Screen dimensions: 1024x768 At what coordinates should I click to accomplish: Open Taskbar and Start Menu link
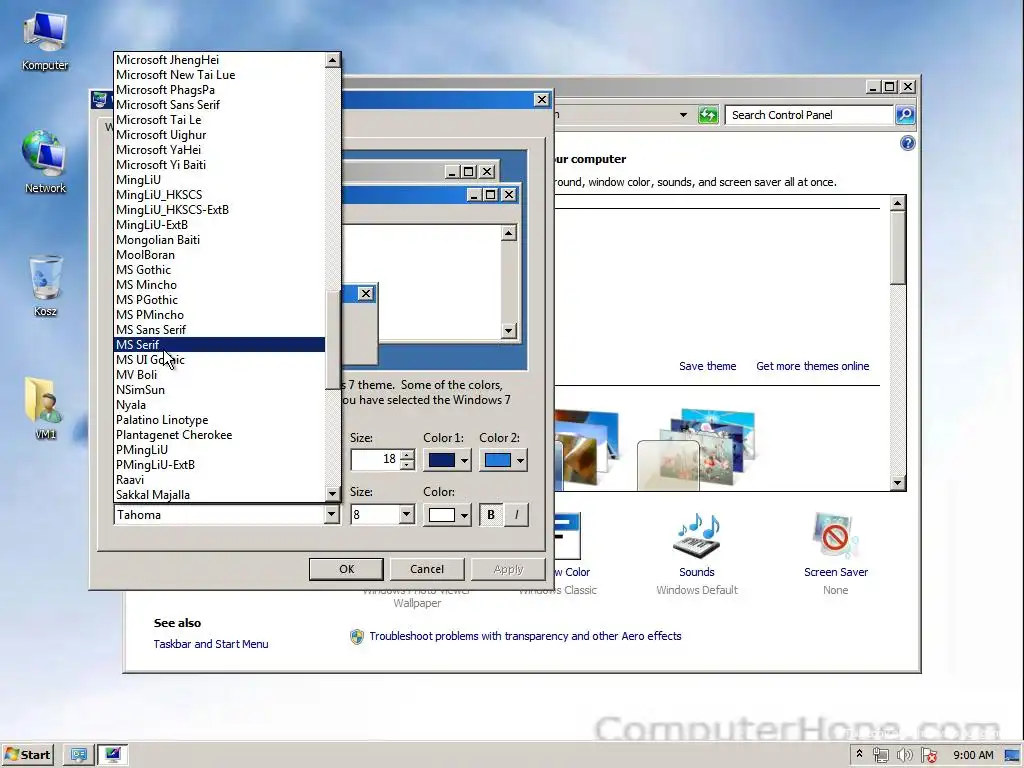click(211, 644)
